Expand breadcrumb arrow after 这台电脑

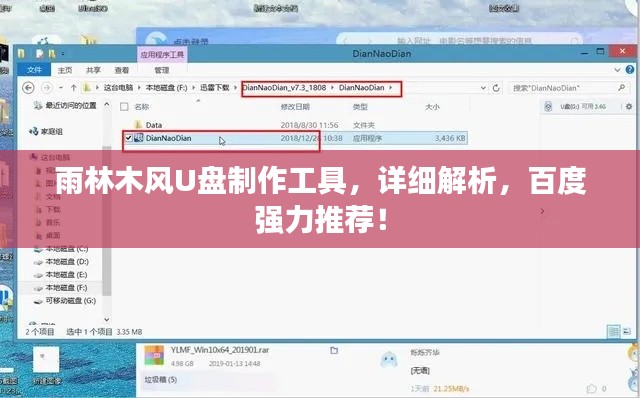pyautogui.click(x=139, y=87)
